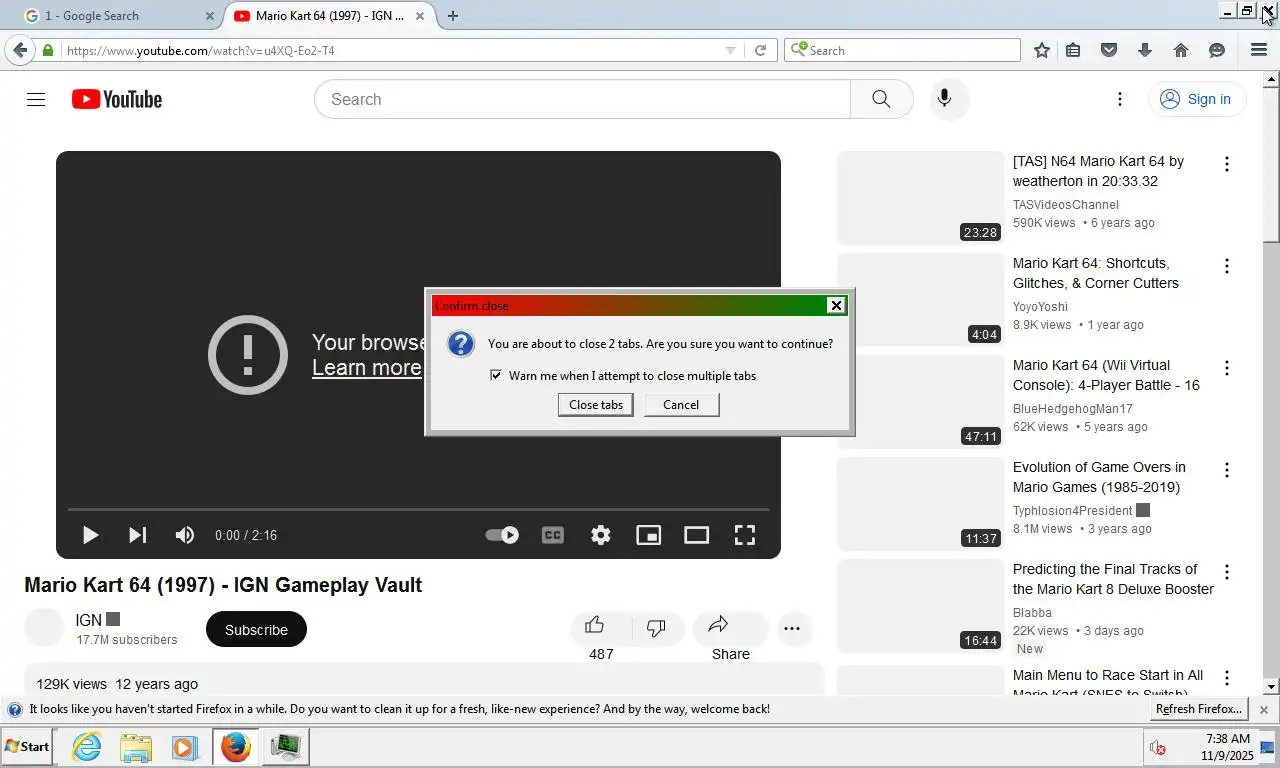The width and height of the screenshot is (1280, 768).
Task: Switch to theater mode
Action: click(x=696, y=535)
